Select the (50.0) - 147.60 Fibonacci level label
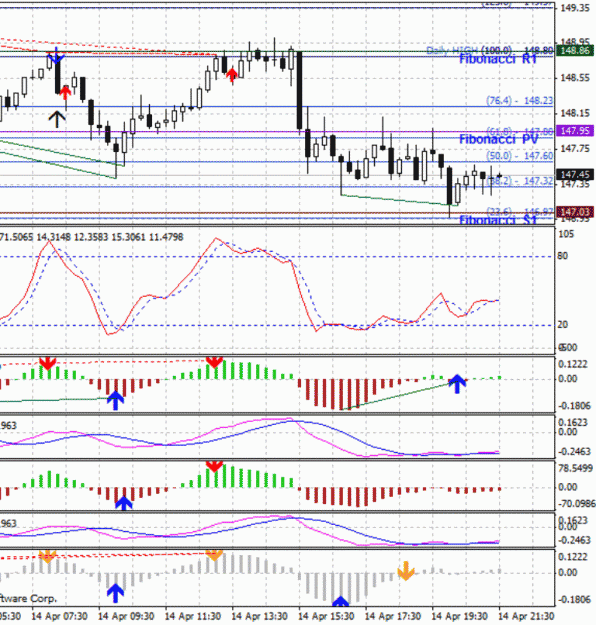Screen dimensions: 596x625 click(x=519, y=156)
